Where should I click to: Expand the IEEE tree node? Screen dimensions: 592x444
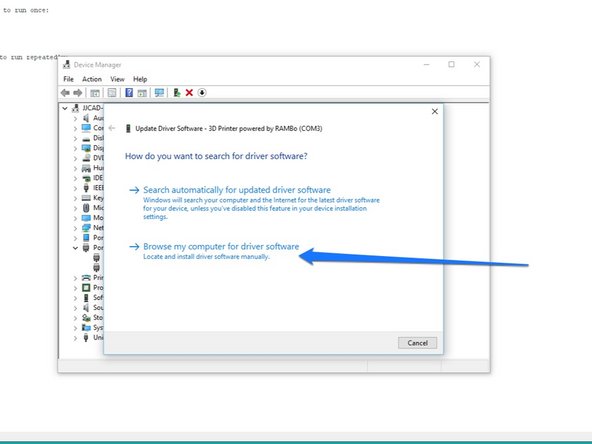75,188
